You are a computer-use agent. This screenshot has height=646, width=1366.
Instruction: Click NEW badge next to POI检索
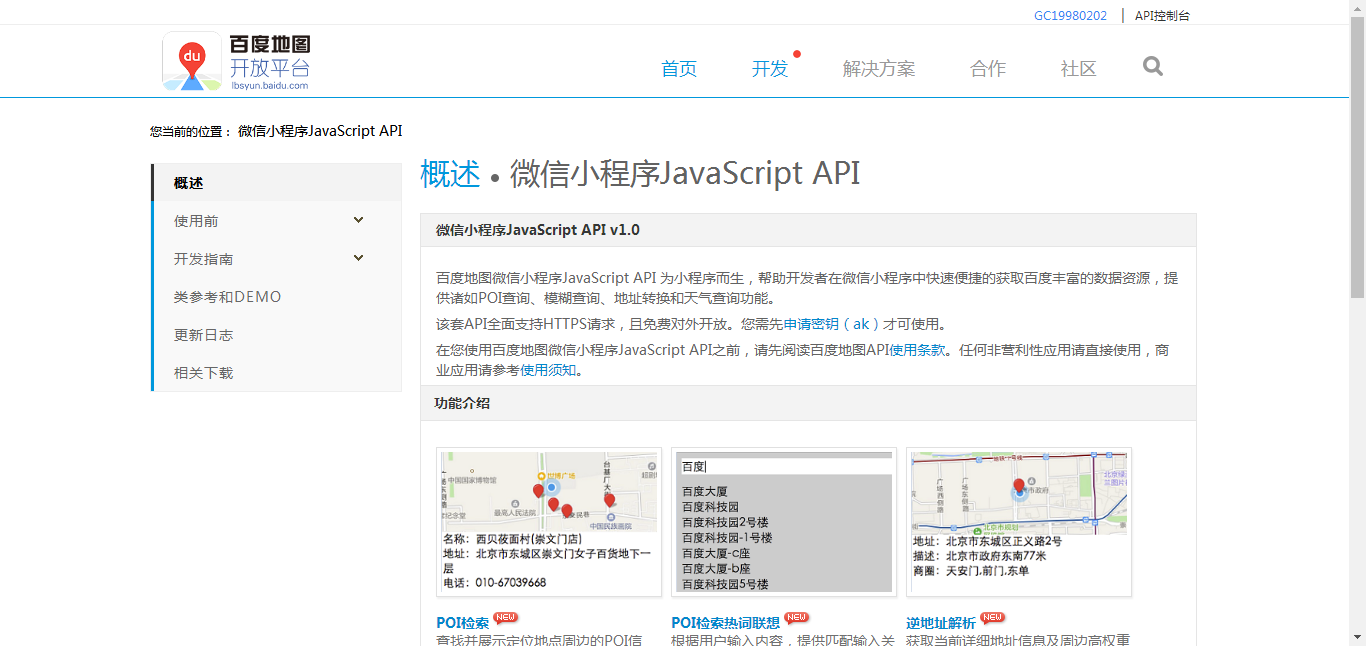[x=506, y=617]
